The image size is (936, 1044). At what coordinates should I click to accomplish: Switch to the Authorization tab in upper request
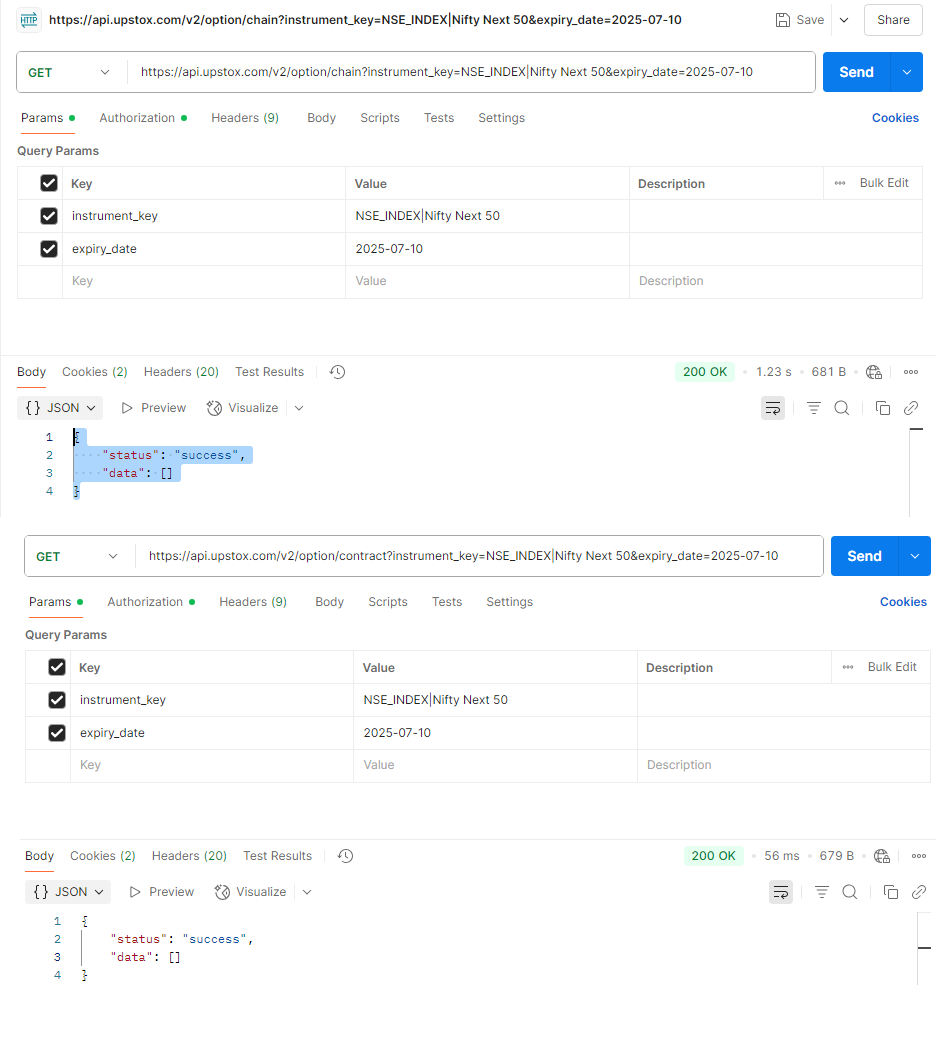click(x=138, y=118)
